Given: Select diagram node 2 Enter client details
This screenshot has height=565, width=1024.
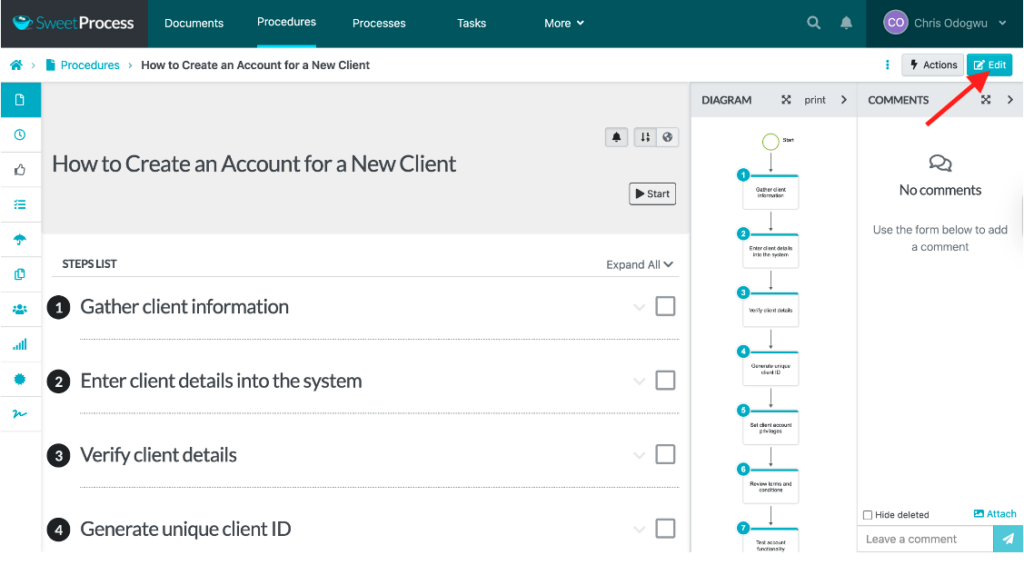Looking at the screenshot, I should pyautogui.click(x=771, y=251).
